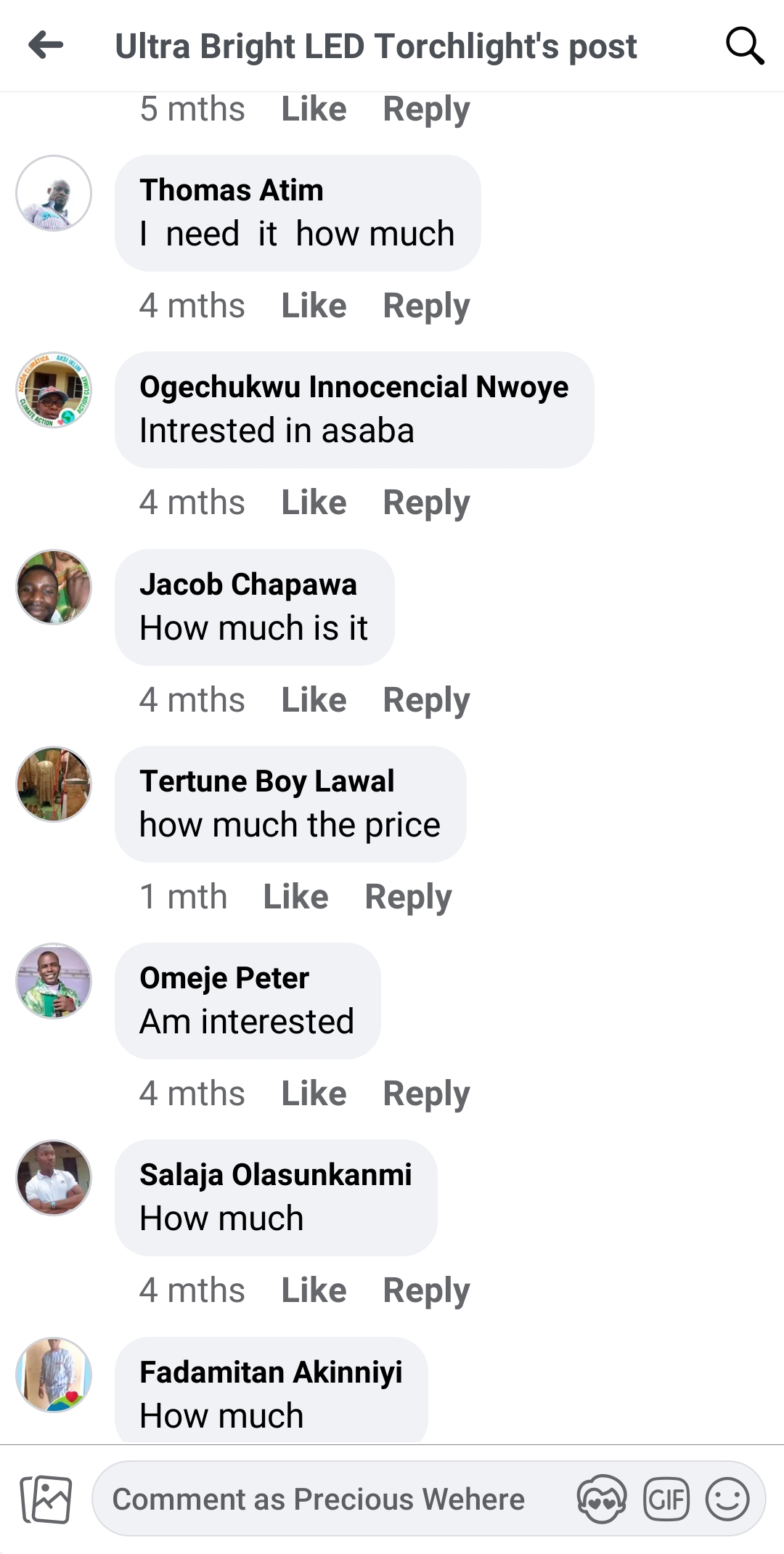Open Fadamitan Akinniyi's profile name link
This screenshot has width=784, height=1554.
click(x=271, y=1372)
